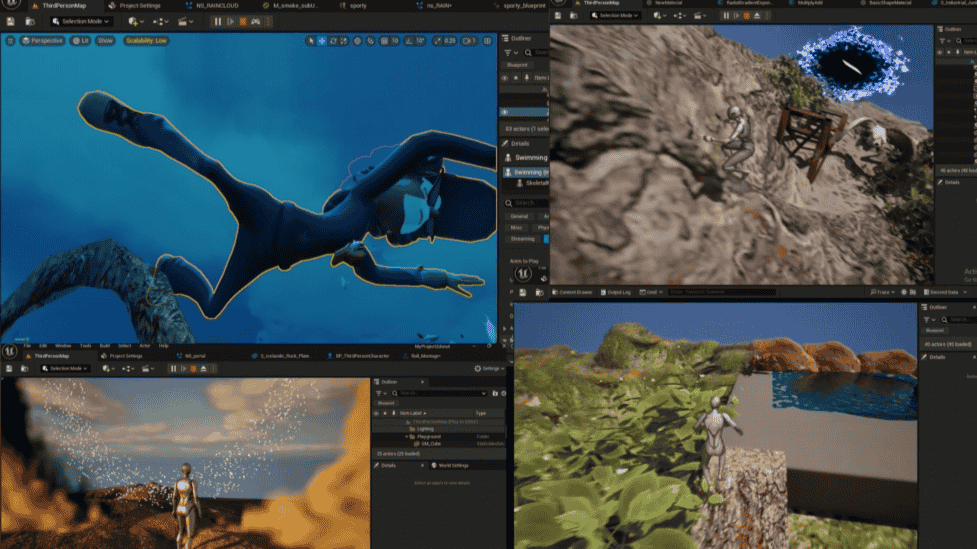Toggle rotation snapping in the underwater viewport

tap(409, 41)
